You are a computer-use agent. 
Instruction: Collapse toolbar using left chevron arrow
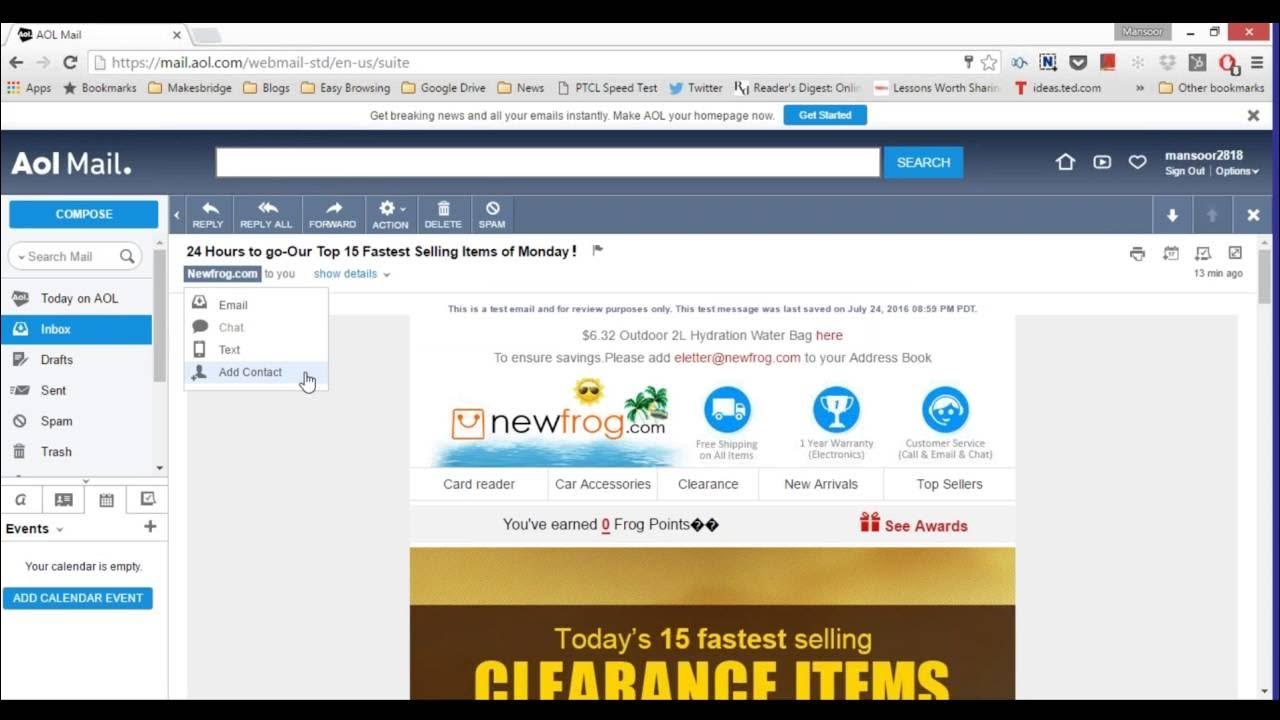coord(177,215)
